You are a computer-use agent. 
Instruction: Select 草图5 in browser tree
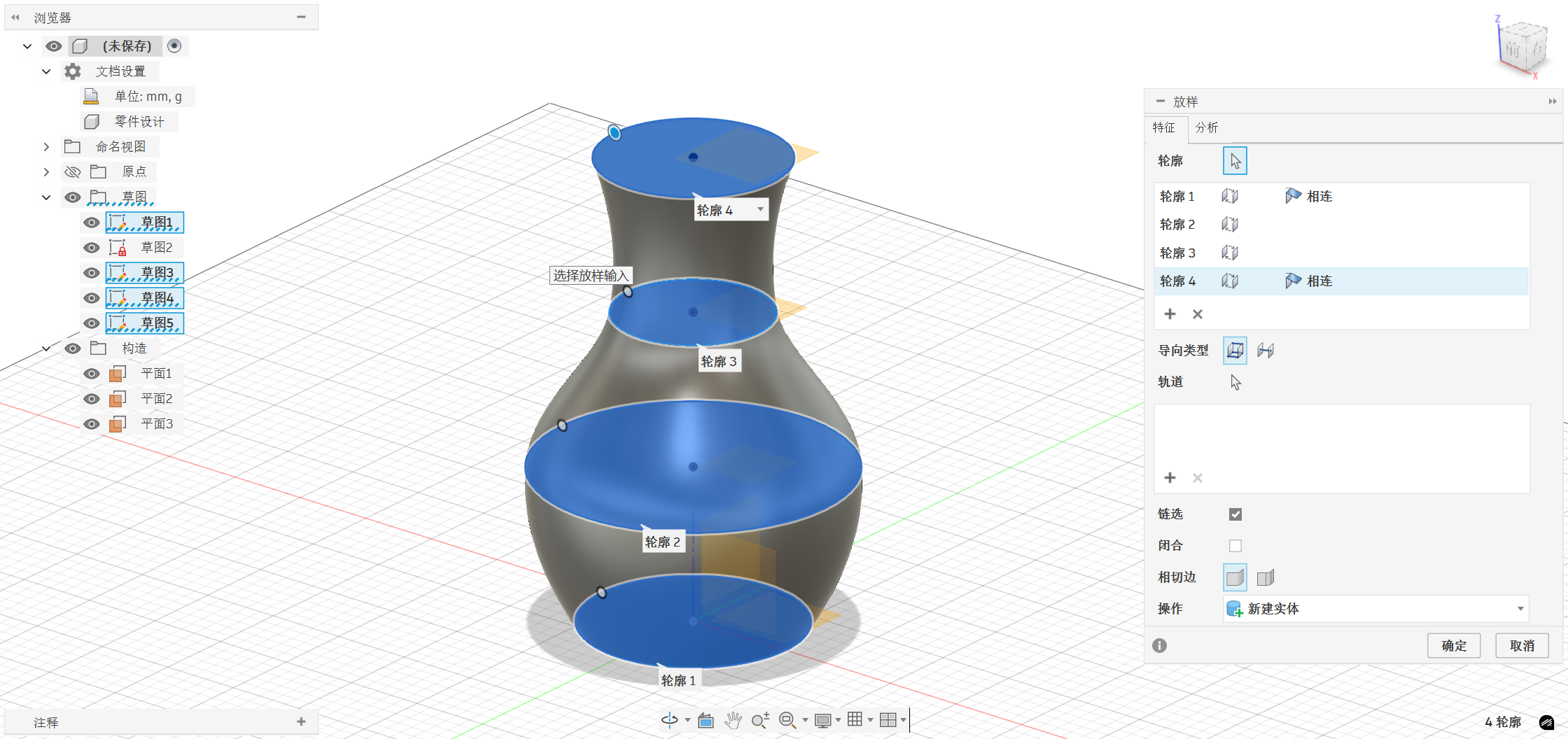(145, 323)
